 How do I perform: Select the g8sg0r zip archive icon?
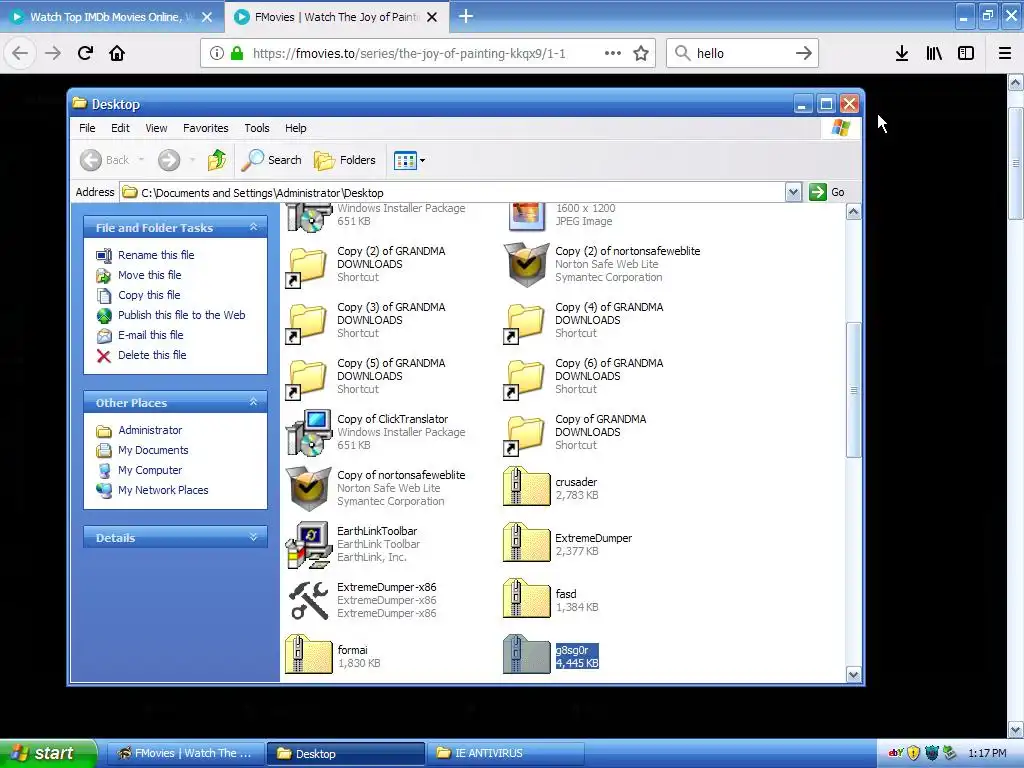coord(526,654)
